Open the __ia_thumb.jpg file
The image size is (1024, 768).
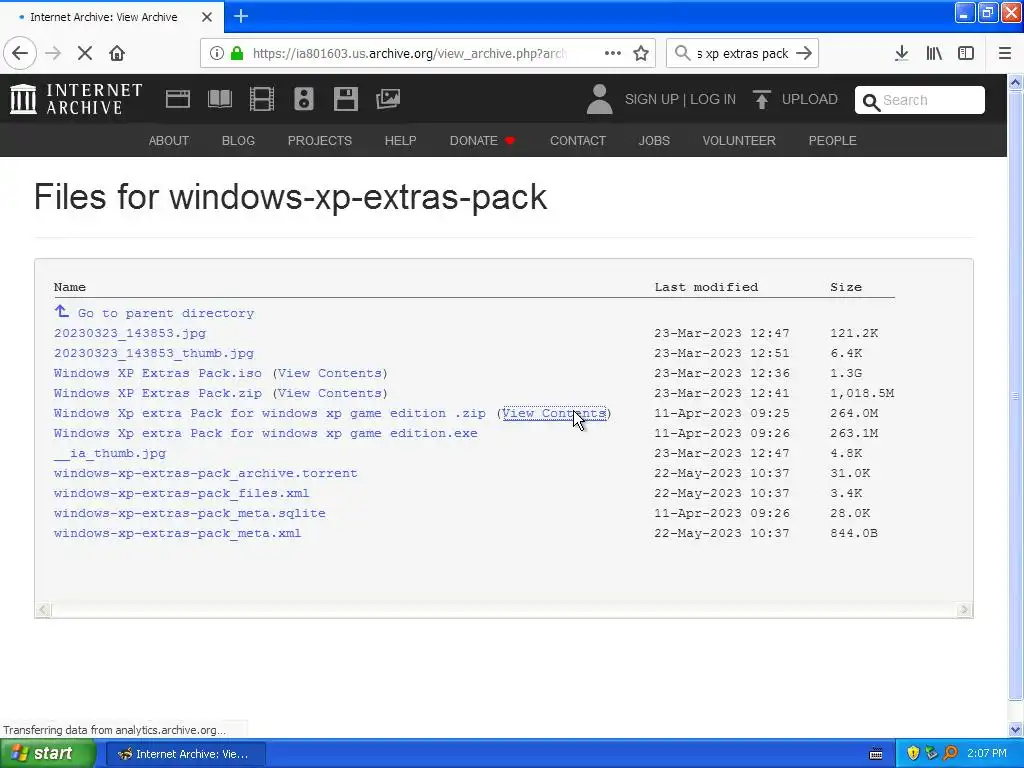click(x=110, y=453)
